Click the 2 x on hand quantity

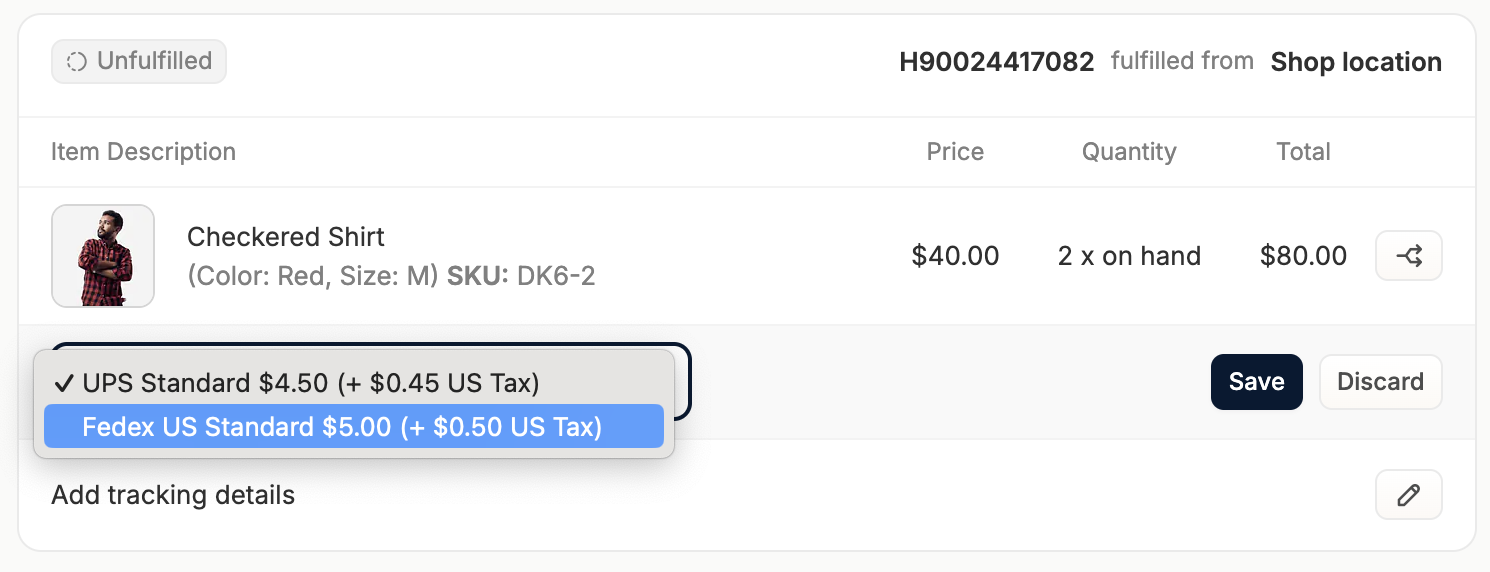[x=1129, y=256]
